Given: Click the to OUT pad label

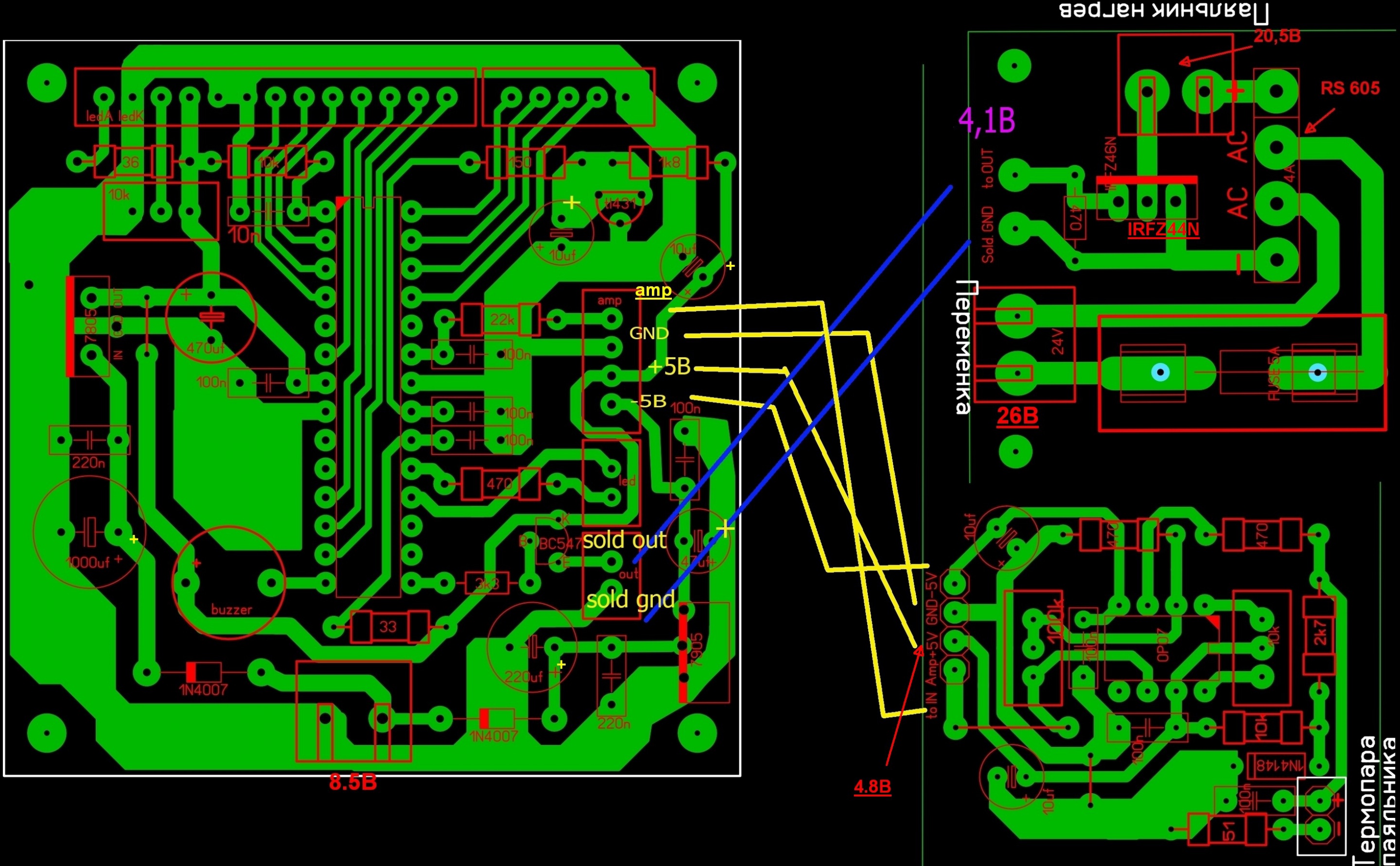Looking at the screenshot, I should [x=988, y=168].
